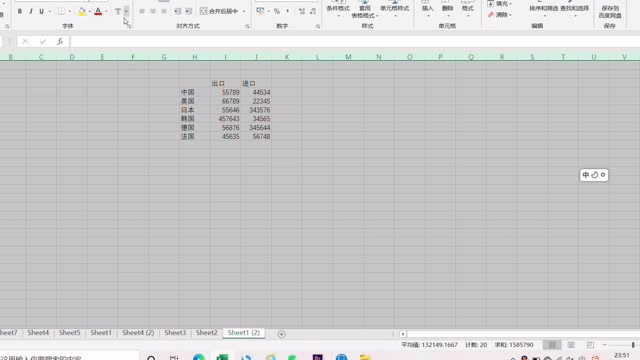Open alignment settings dialog launcher
The width and height of the screenshot is (640, 360).
pos(247,26)
